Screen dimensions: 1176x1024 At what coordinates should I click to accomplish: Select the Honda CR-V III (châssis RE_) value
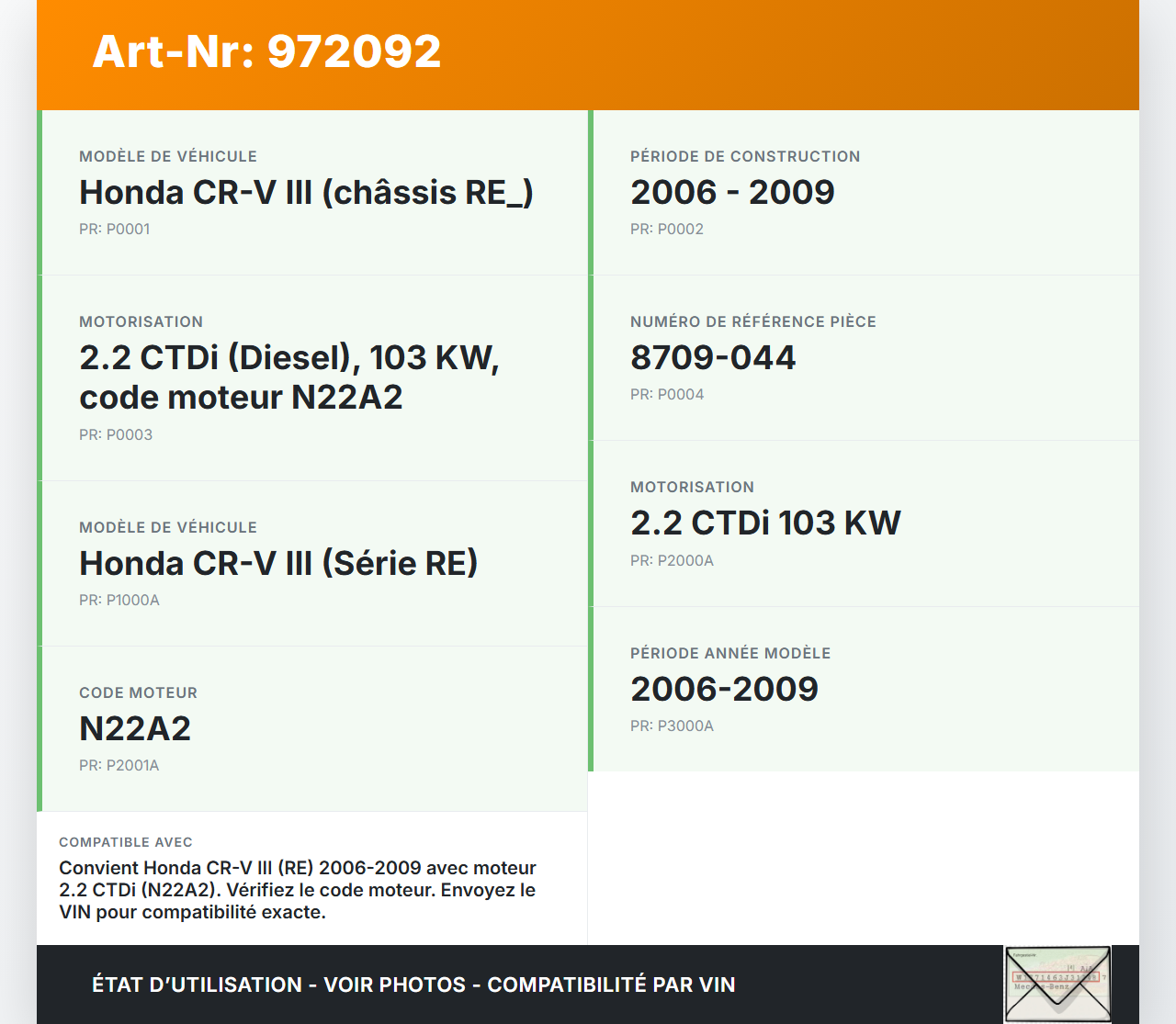tap(306, 193)
